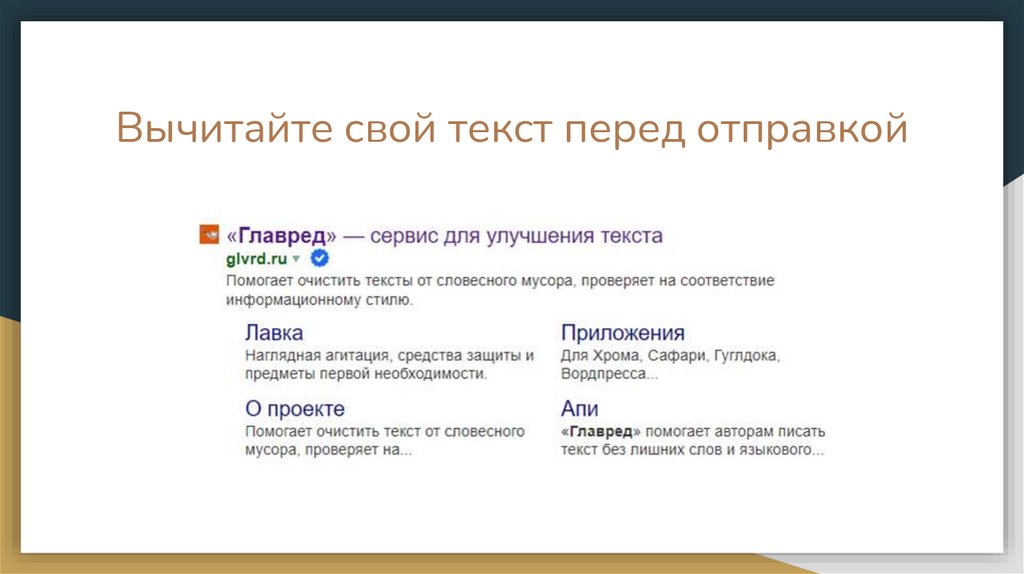The height and width of the screenshot is (574, 1024).
Task: Click the line информационному стилю.
Action: point(319,300)
